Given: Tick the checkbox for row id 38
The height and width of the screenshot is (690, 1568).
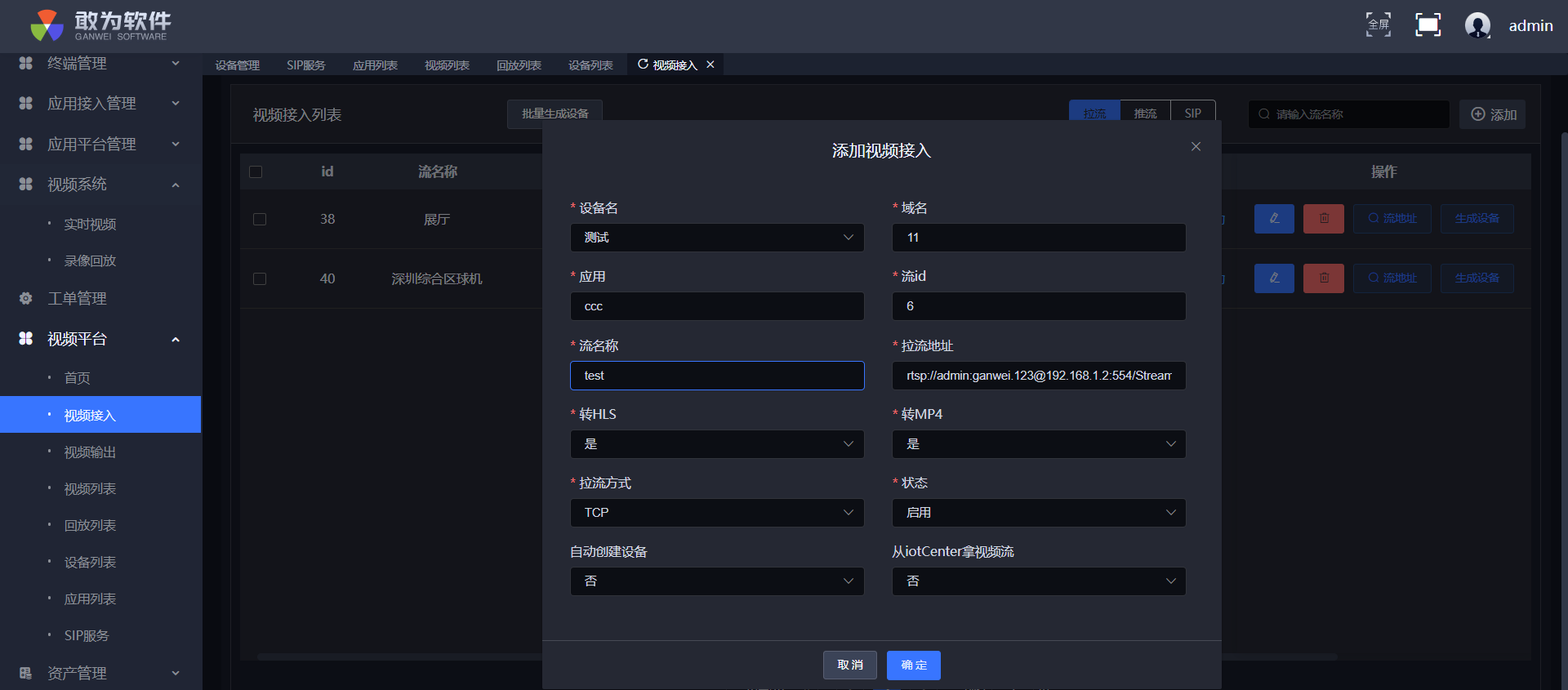Looking at the screenshot, I should click(260, 220).
